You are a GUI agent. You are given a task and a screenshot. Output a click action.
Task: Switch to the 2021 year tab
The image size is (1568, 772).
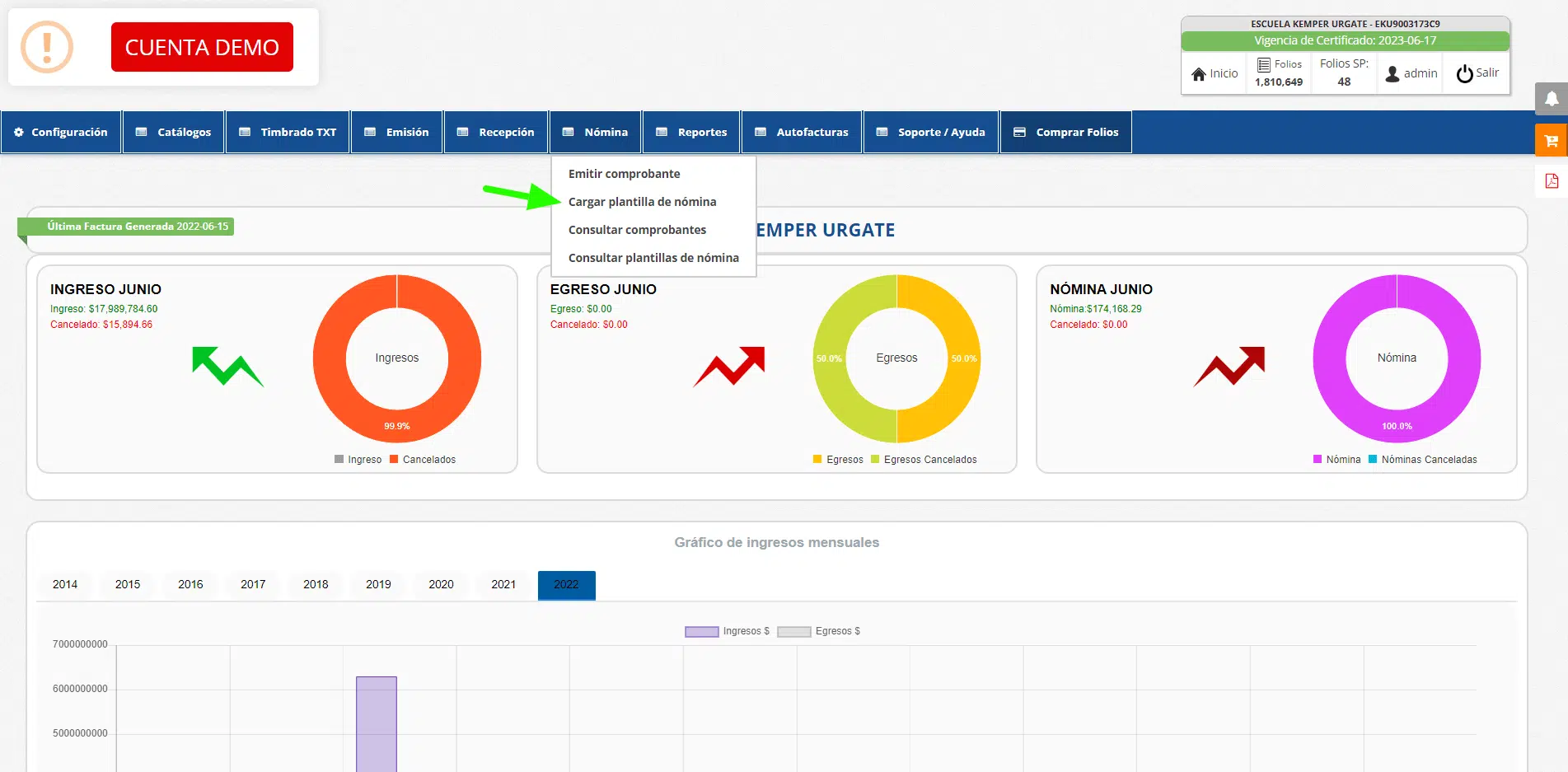(503, 584)
